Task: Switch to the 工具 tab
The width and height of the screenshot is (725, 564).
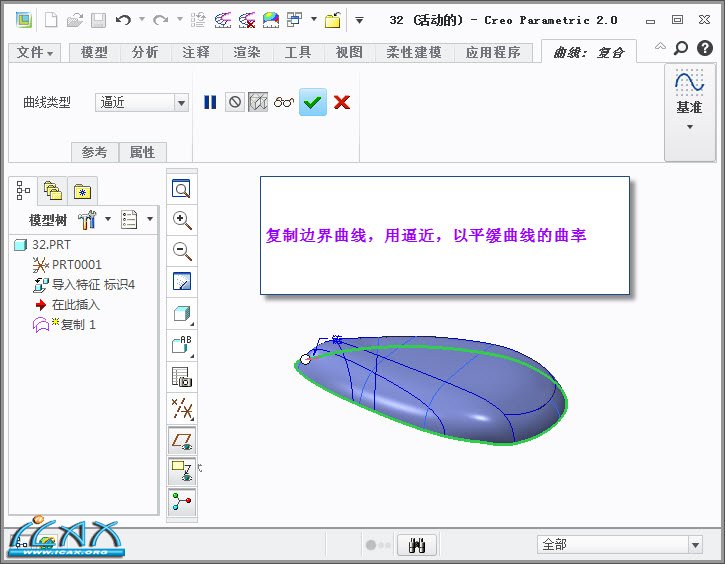Action: click(298, 52)
